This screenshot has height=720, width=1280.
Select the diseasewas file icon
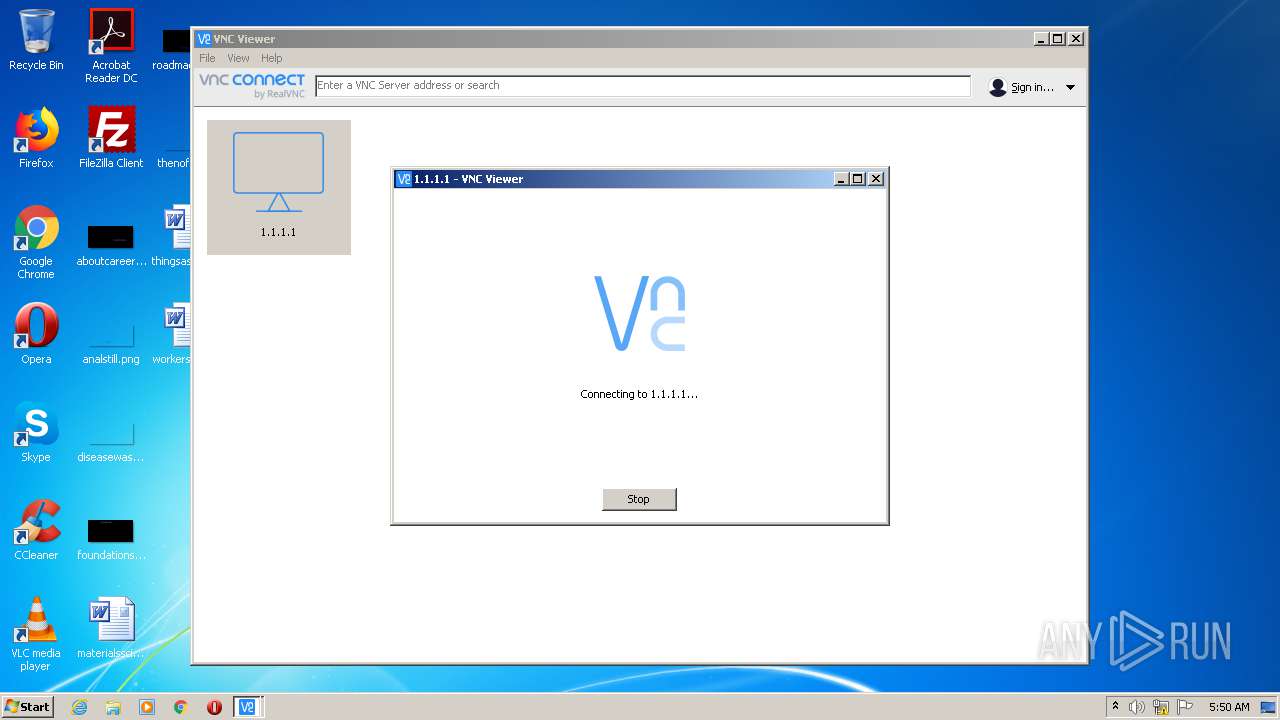coord(111,442)
